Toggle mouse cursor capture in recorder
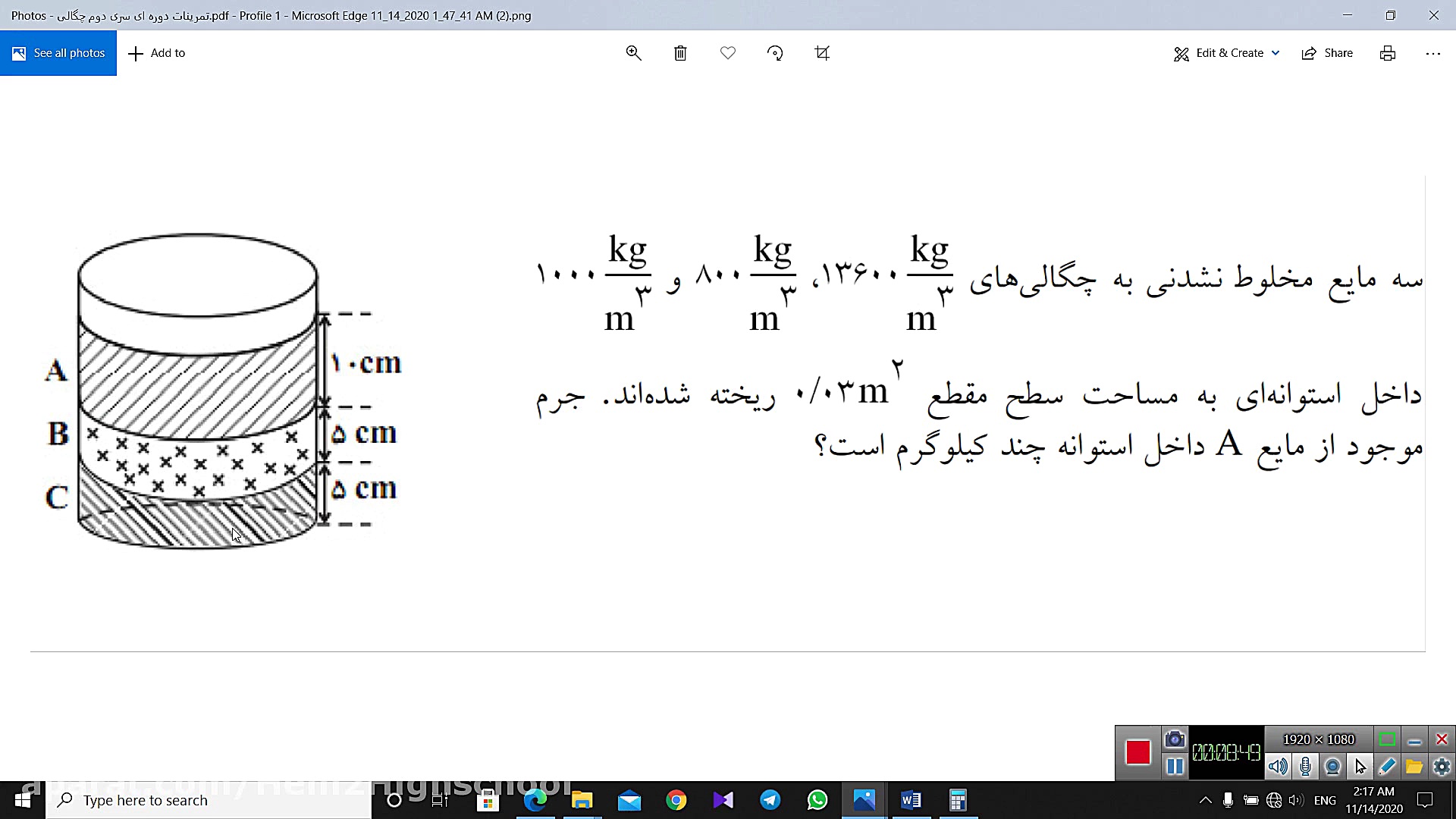Screen dimensions: 1456x819 1360,767
